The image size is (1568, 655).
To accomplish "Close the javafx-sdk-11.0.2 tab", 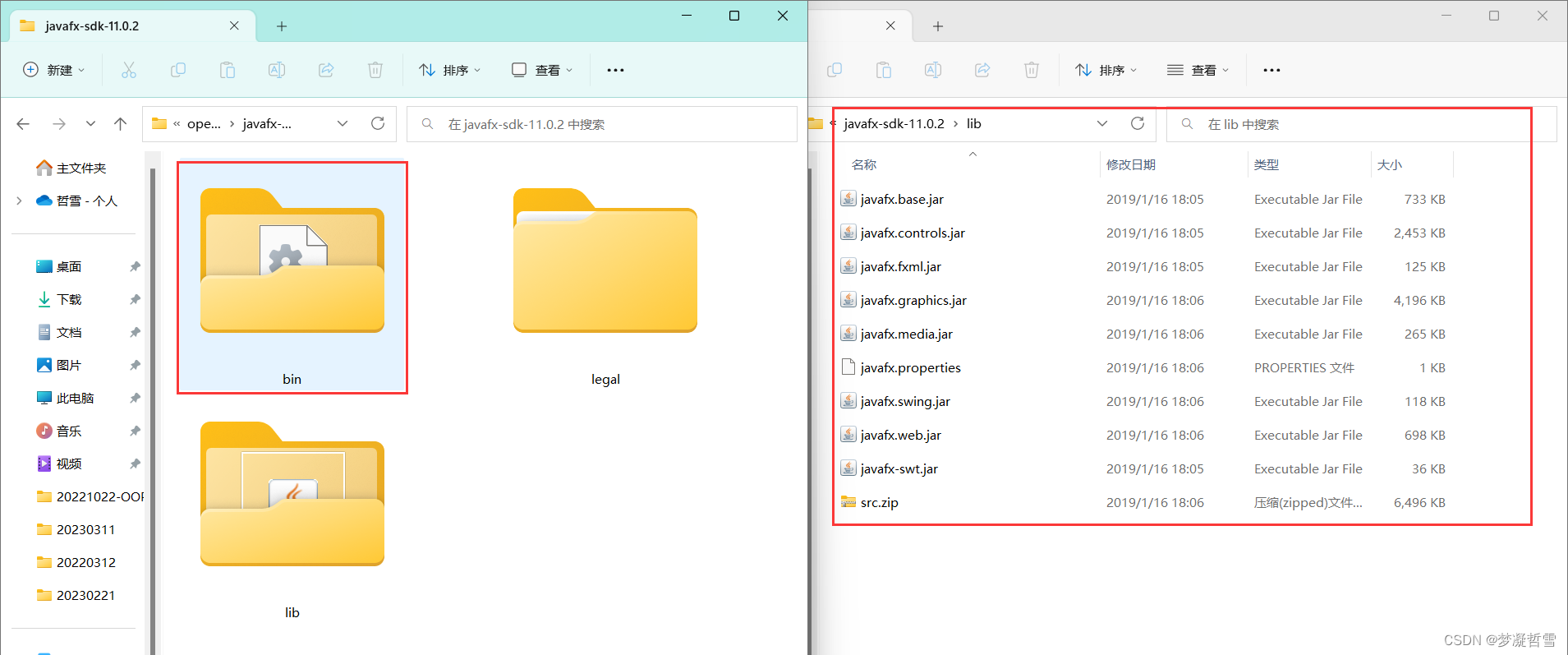I will [x=234, y=25].
